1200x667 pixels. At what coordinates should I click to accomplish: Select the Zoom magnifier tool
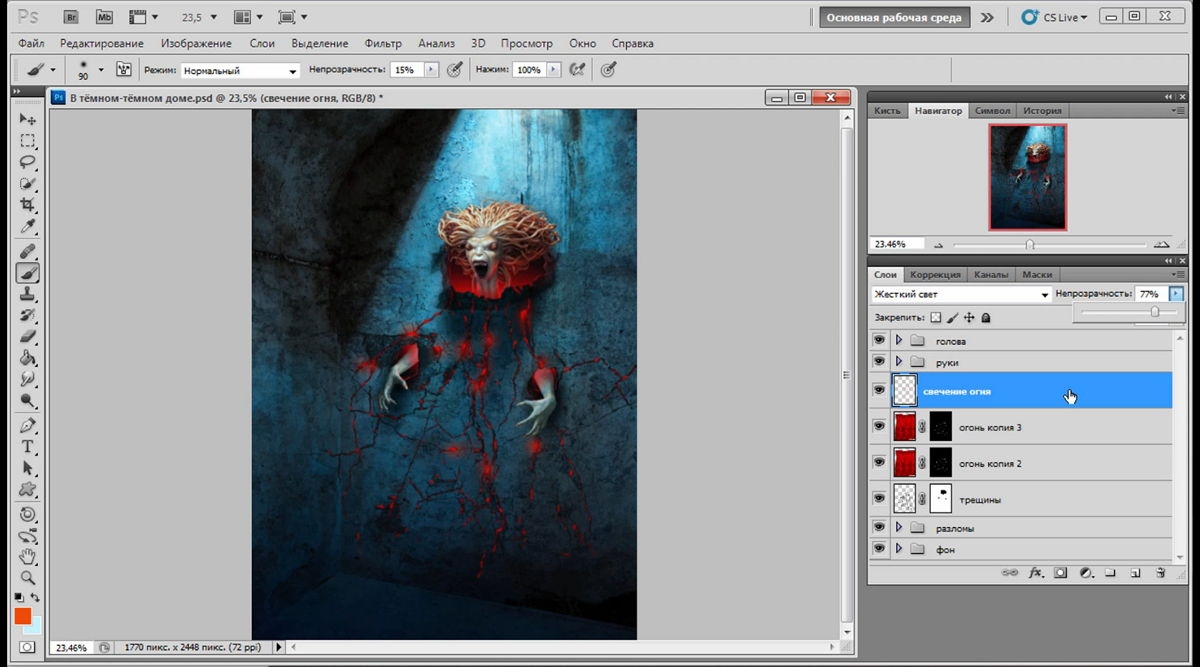click(x=28, y=578)
